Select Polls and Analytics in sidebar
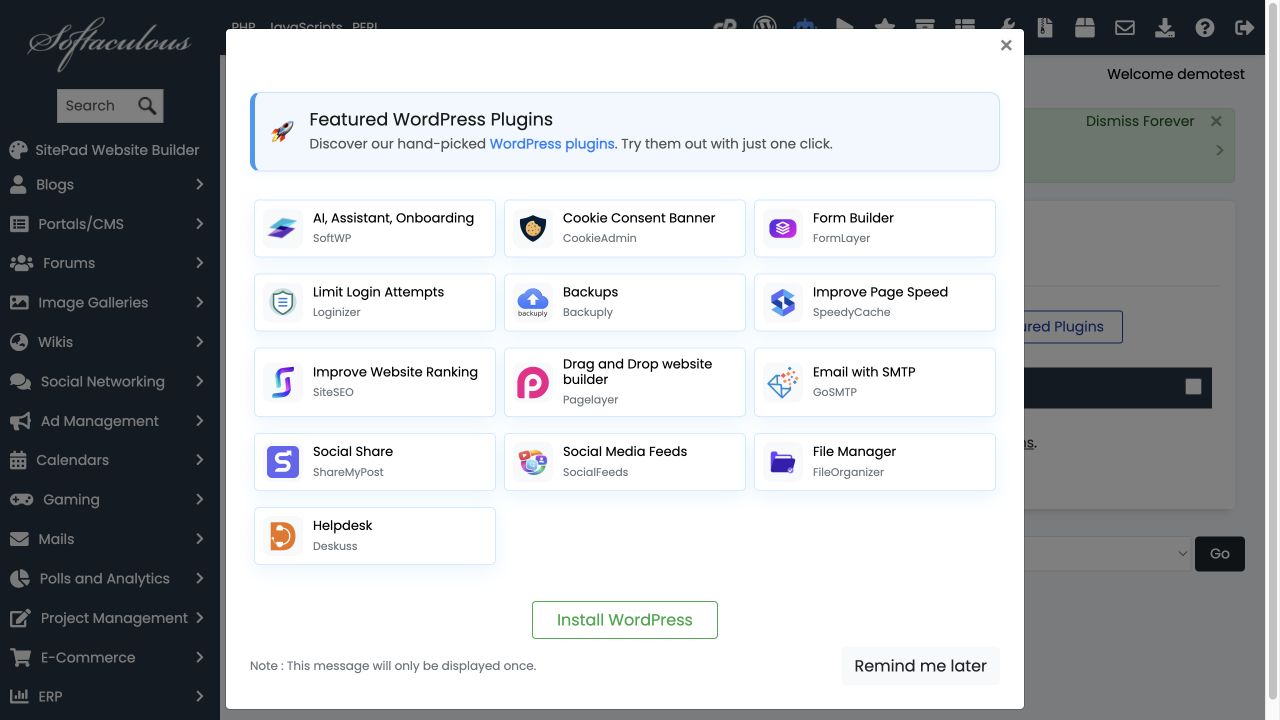Image resolution: width=1280 pixels, height=720 pixels. pos(104,578)
